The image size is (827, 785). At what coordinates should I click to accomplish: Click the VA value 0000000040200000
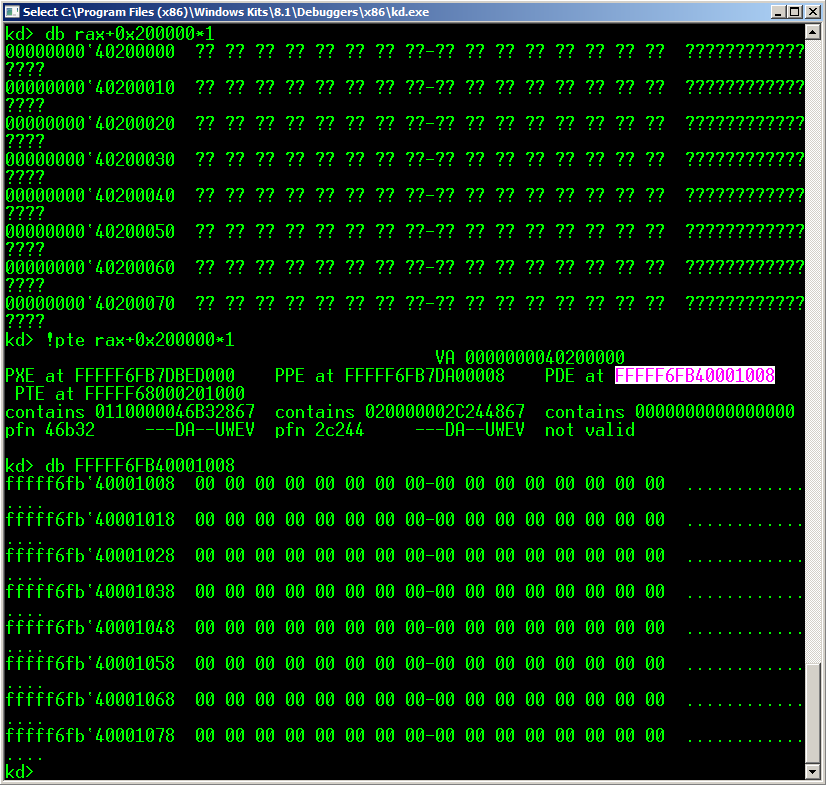point(545,358)
